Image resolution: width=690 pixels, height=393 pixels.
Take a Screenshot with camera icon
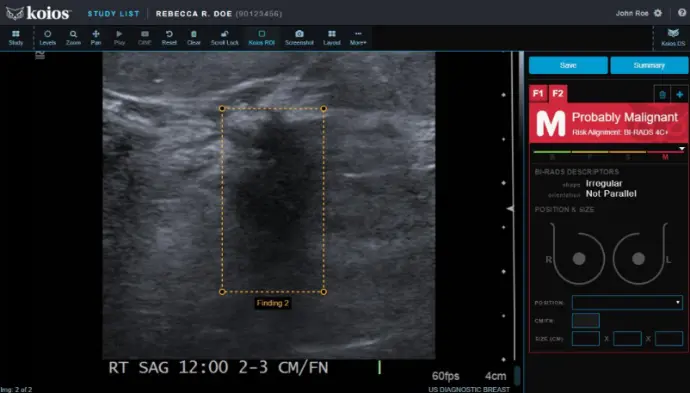[299, 37]
